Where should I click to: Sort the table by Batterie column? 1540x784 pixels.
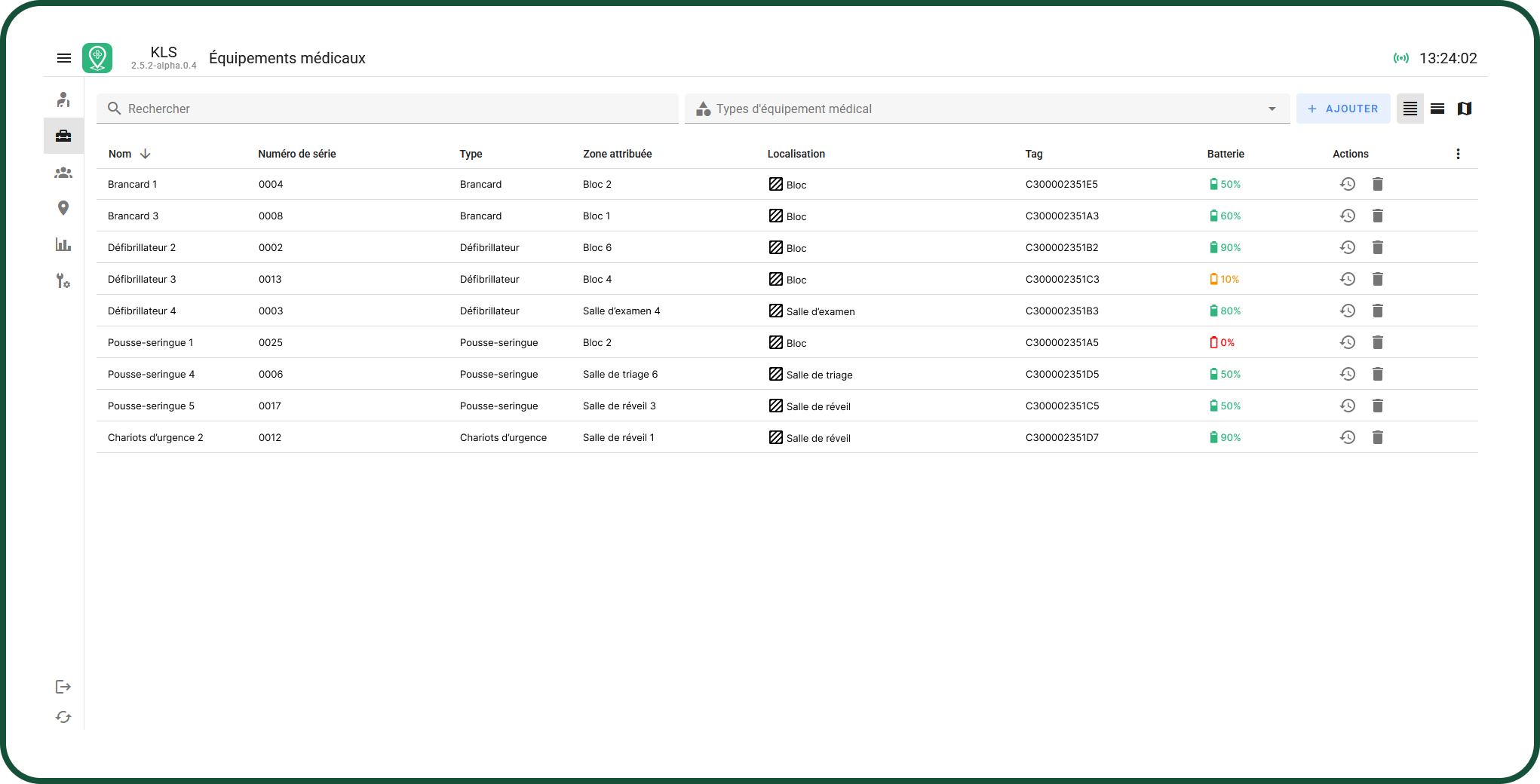tap(1226, 154)
